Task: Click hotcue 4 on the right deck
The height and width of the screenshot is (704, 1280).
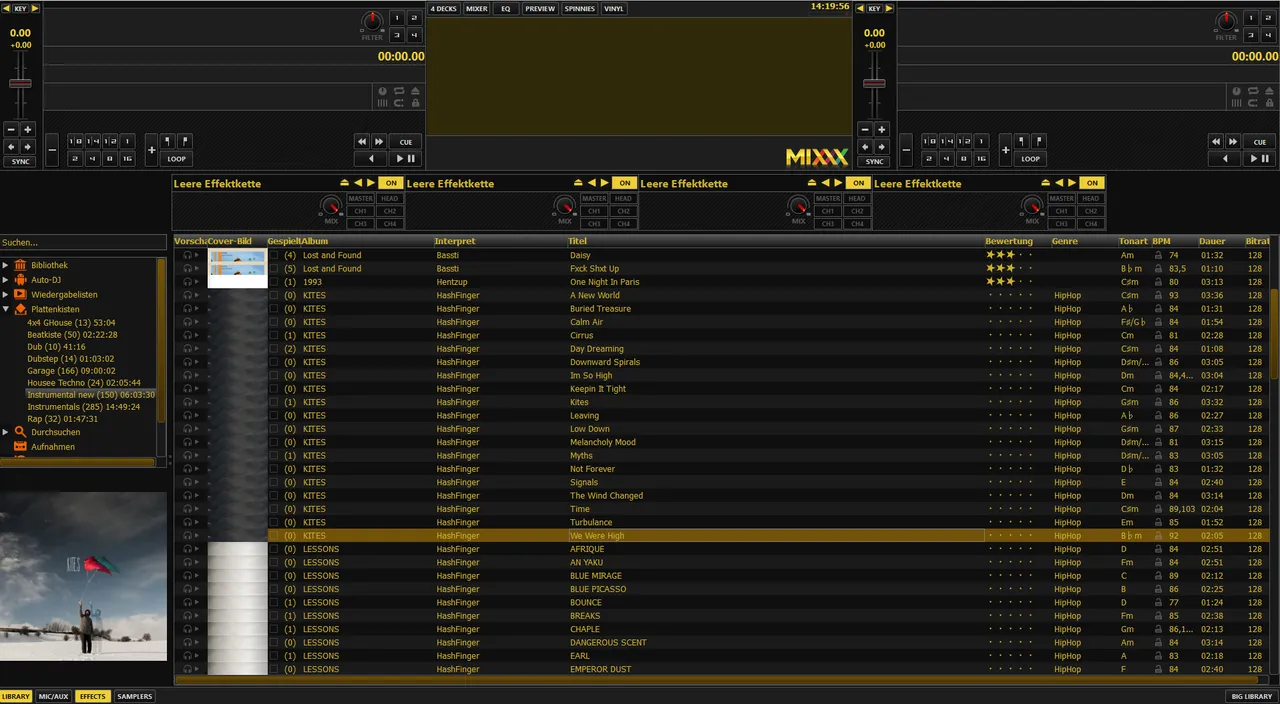Action: point(1268,35)
